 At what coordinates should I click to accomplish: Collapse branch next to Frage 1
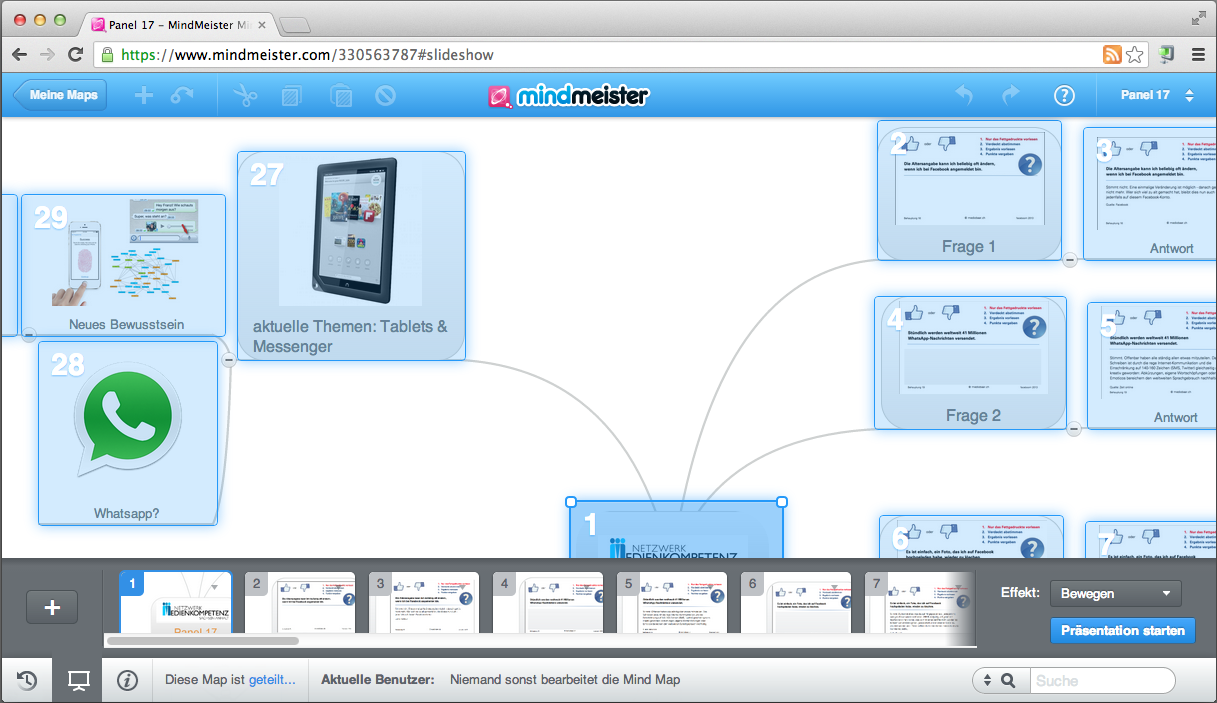click(x=1069, y=260)
